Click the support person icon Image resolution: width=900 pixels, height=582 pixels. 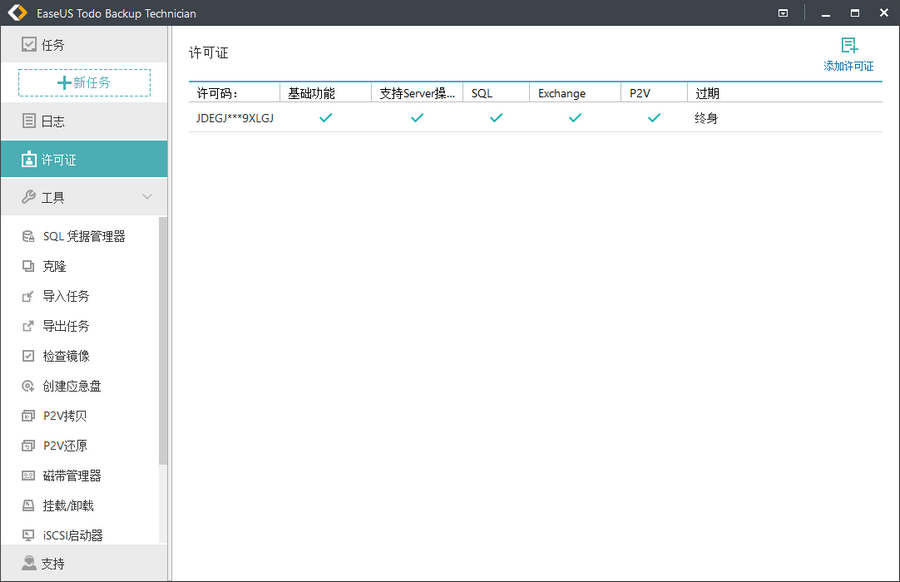[x=29, y=563]
